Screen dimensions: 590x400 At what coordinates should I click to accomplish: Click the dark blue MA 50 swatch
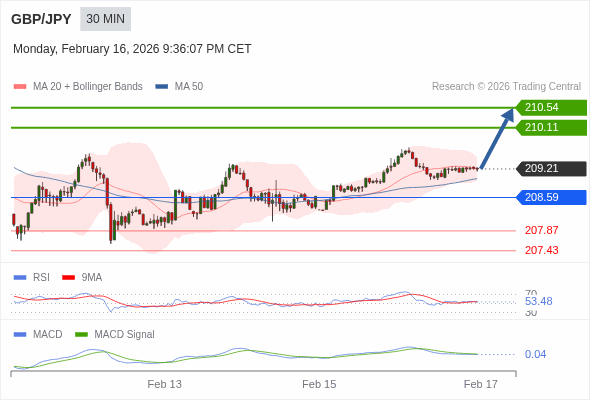[162, 87]
